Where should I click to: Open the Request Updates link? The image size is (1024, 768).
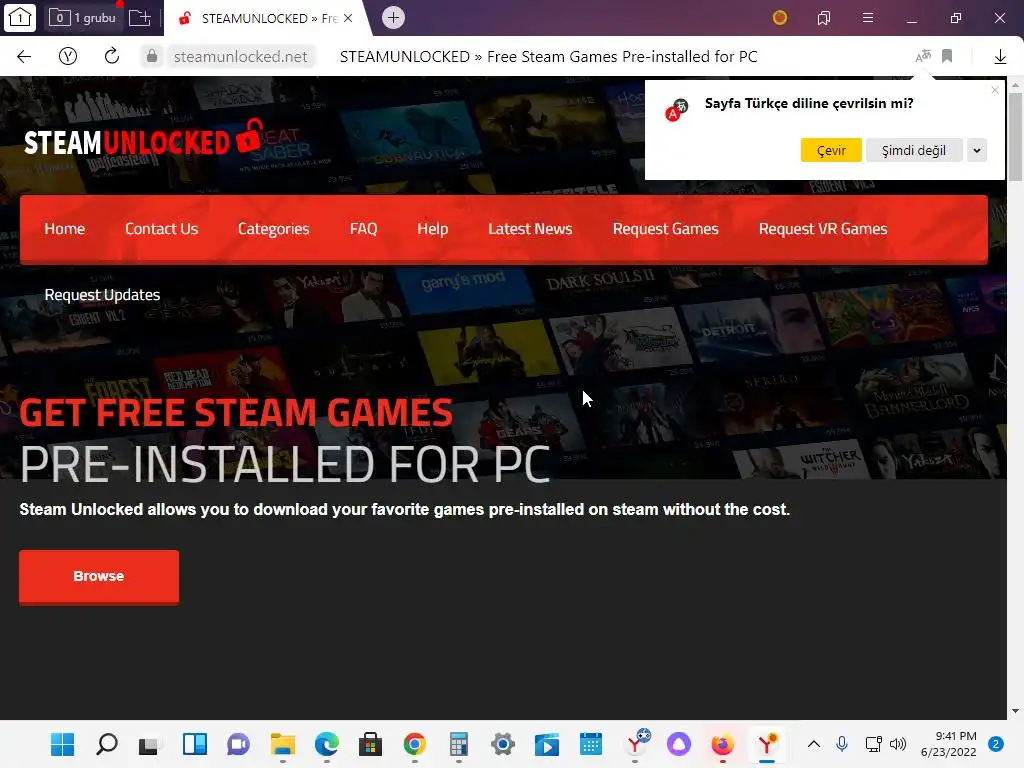(x=103, y=295)
